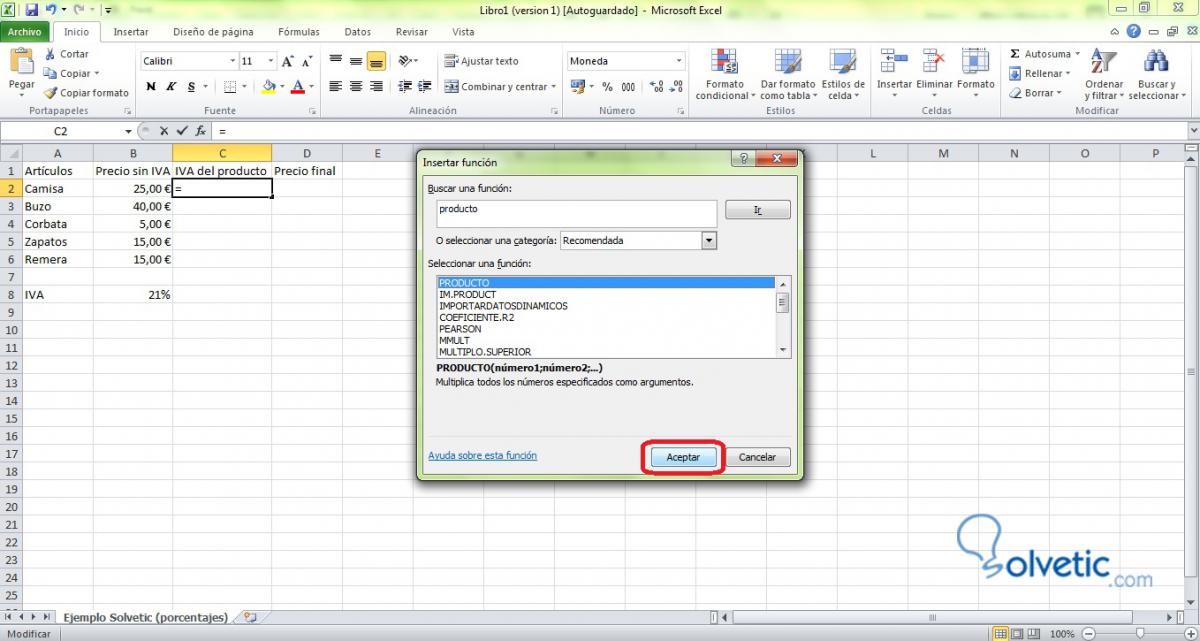Click decrease indent icon
Image resolution: width=1200 pixels, height=641 pixels.
[405, 87]
